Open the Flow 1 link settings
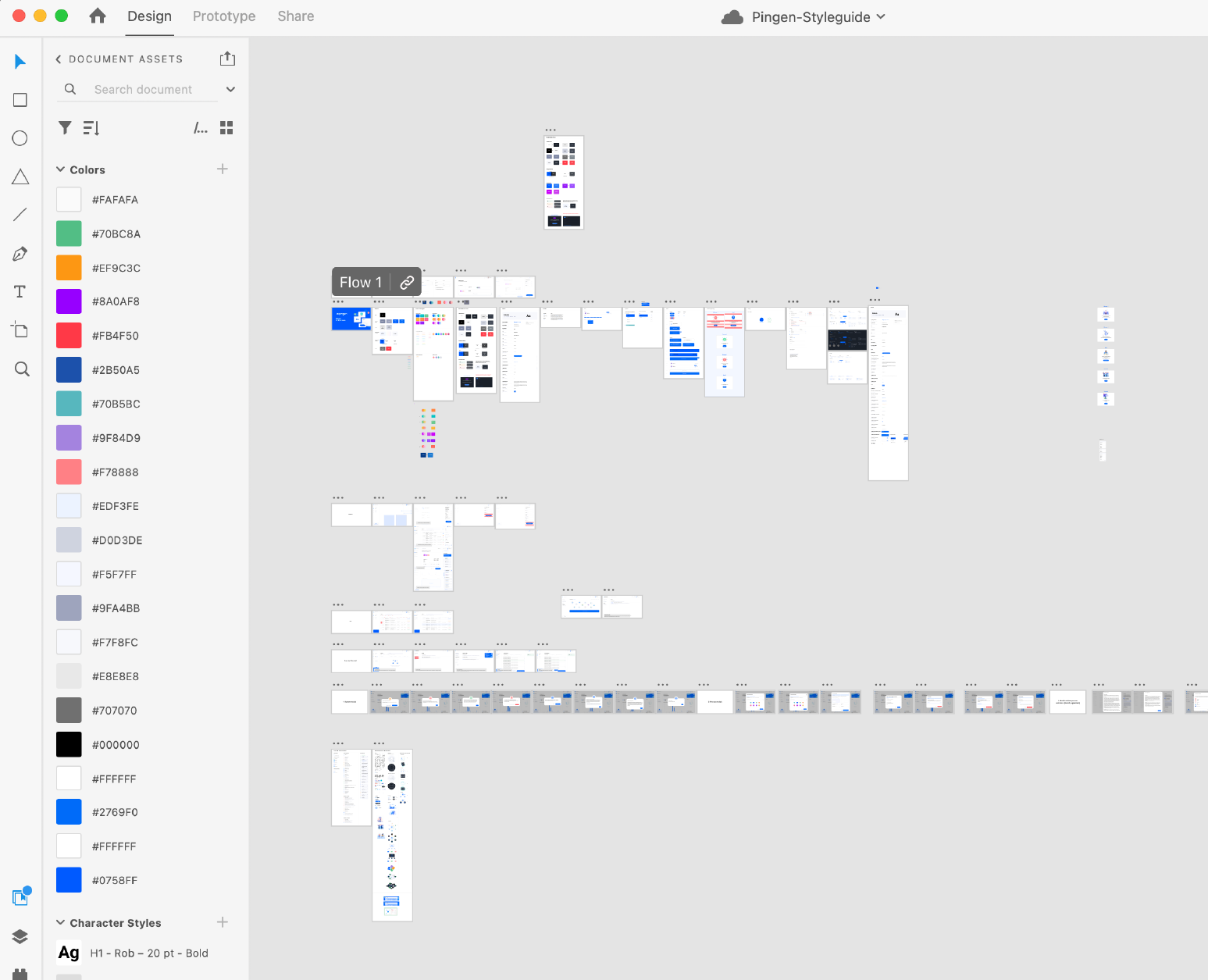Screen dimensions: 1208x980 407,282
